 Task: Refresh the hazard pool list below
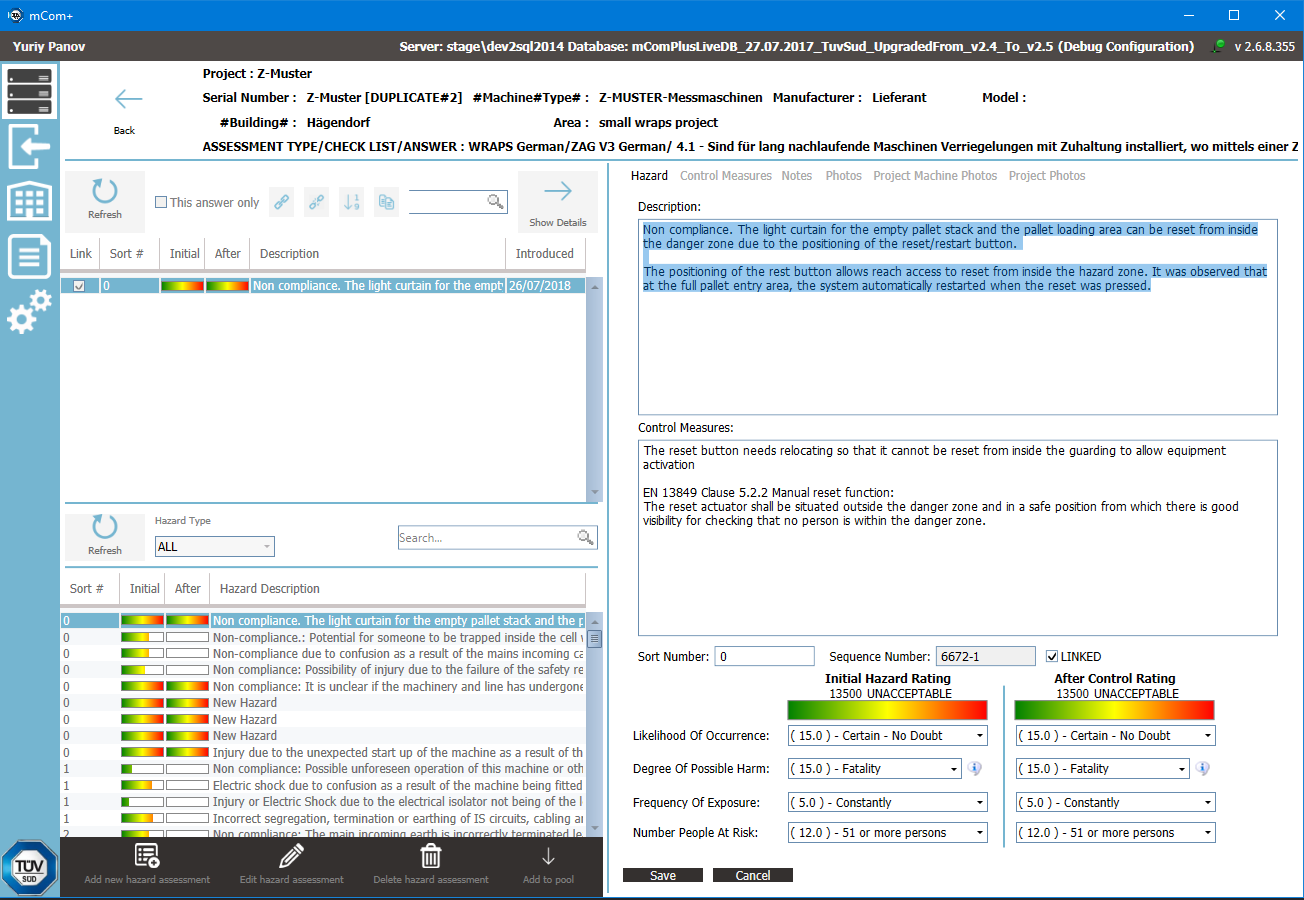(x=105, y=535)
